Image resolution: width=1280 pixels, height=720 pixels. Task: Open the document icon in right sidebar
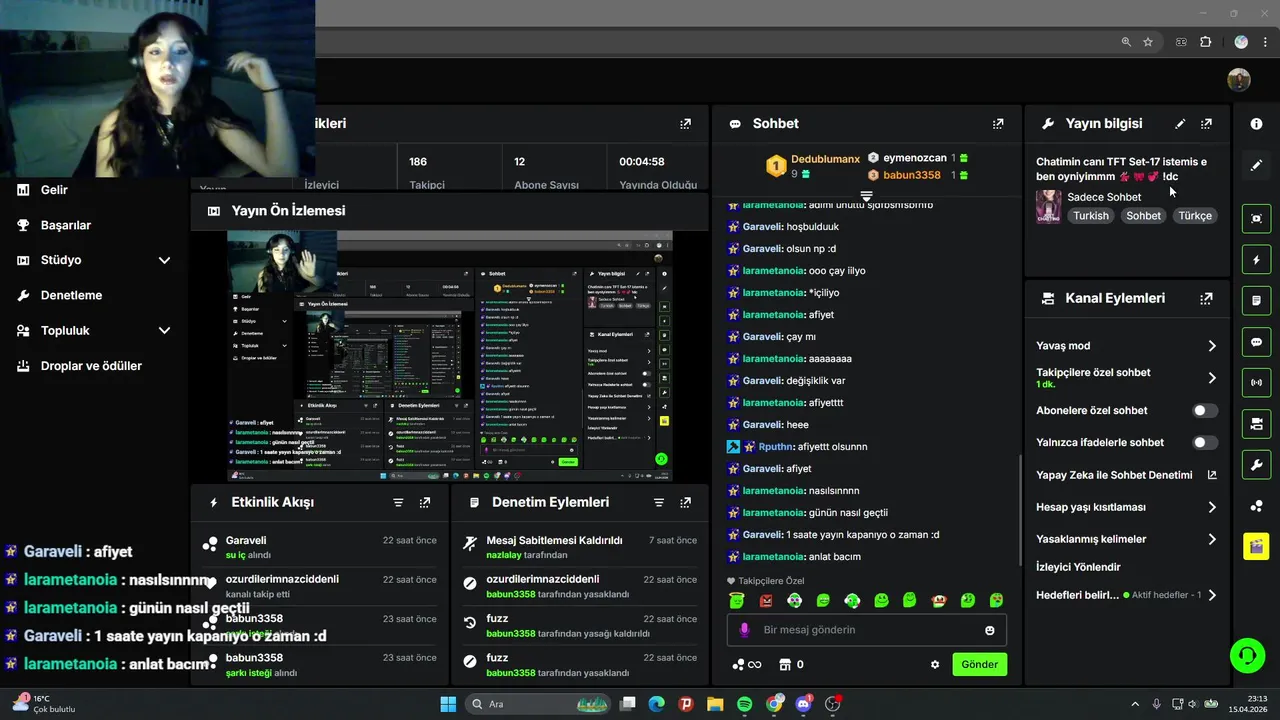1256,300
